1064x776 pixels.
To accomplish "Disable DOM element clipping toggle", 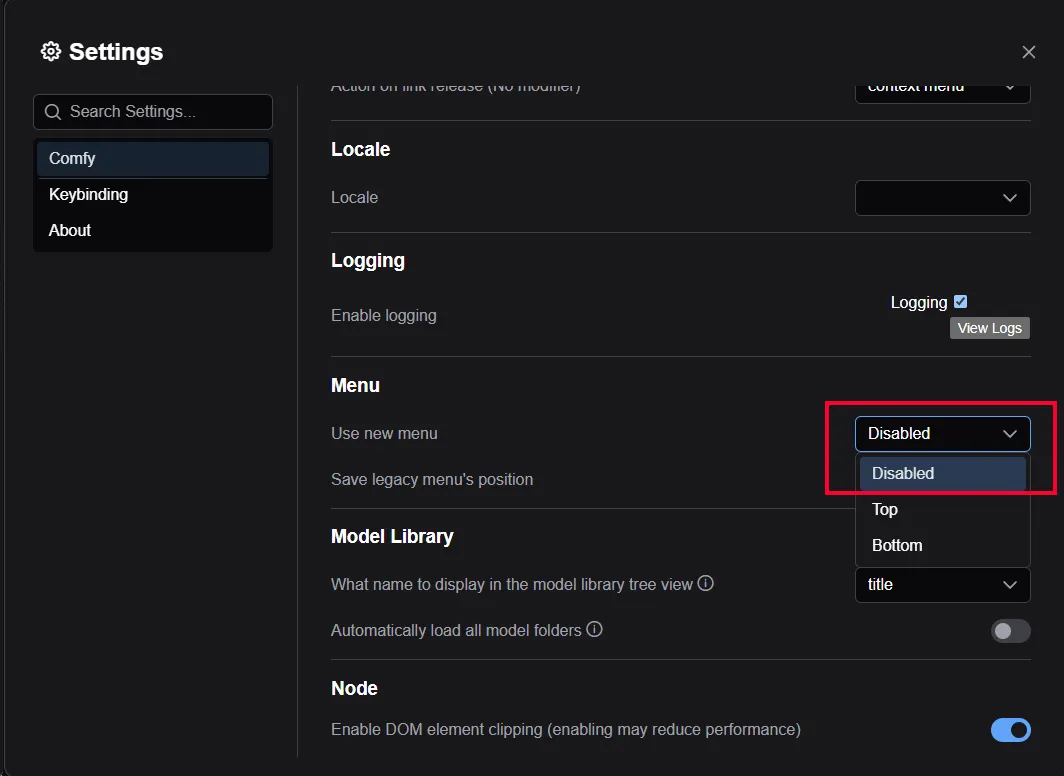I will coord(1010,730).
